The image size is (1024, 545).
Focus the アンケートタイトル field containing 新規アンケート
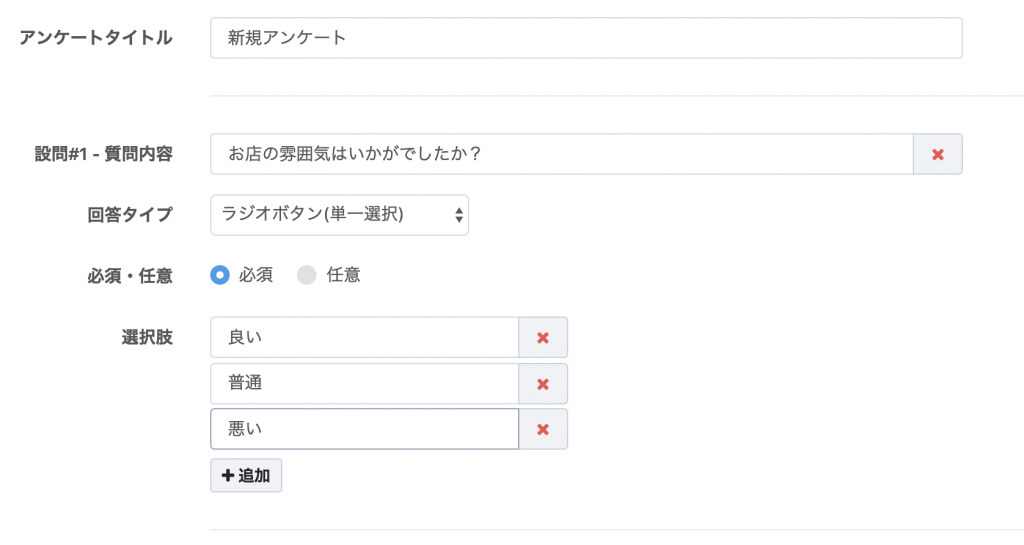click(x=586, y=38)
